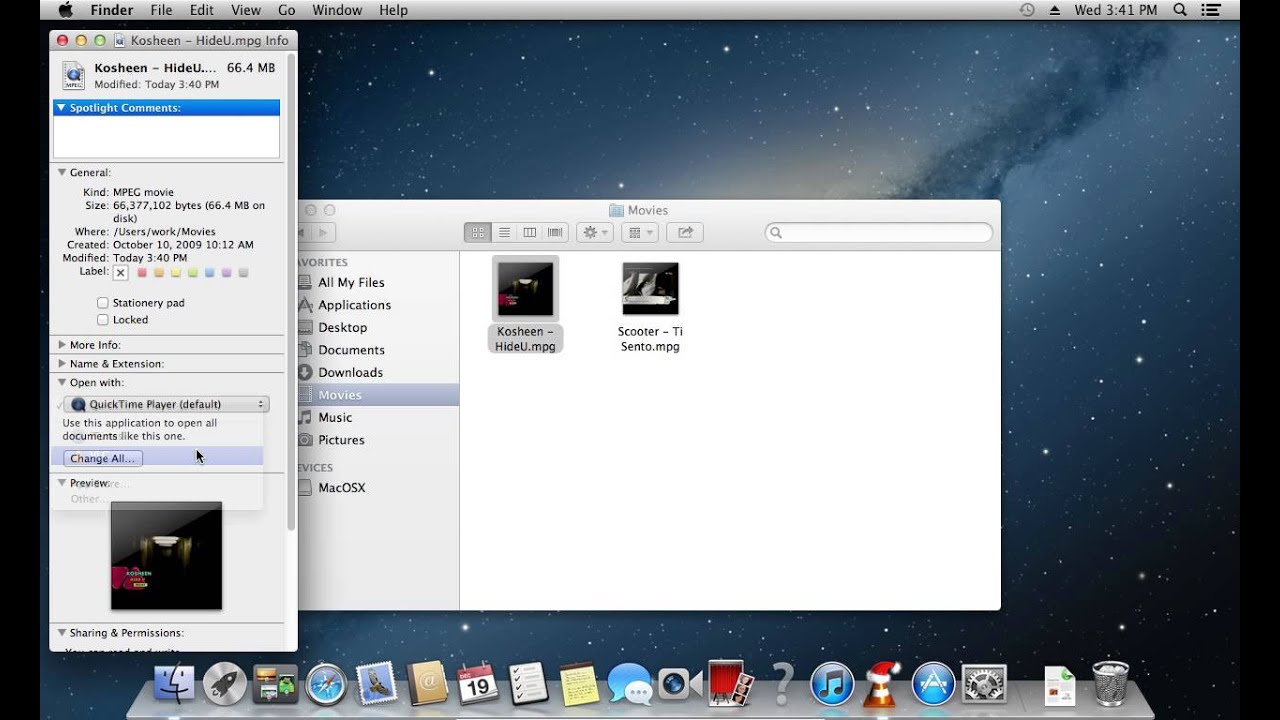Select the green label color

(193, 272)
